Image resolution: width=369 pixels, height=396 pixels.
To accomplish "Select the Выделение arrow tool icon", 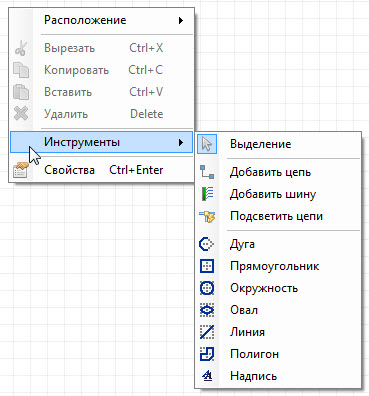I will (207, 144).
